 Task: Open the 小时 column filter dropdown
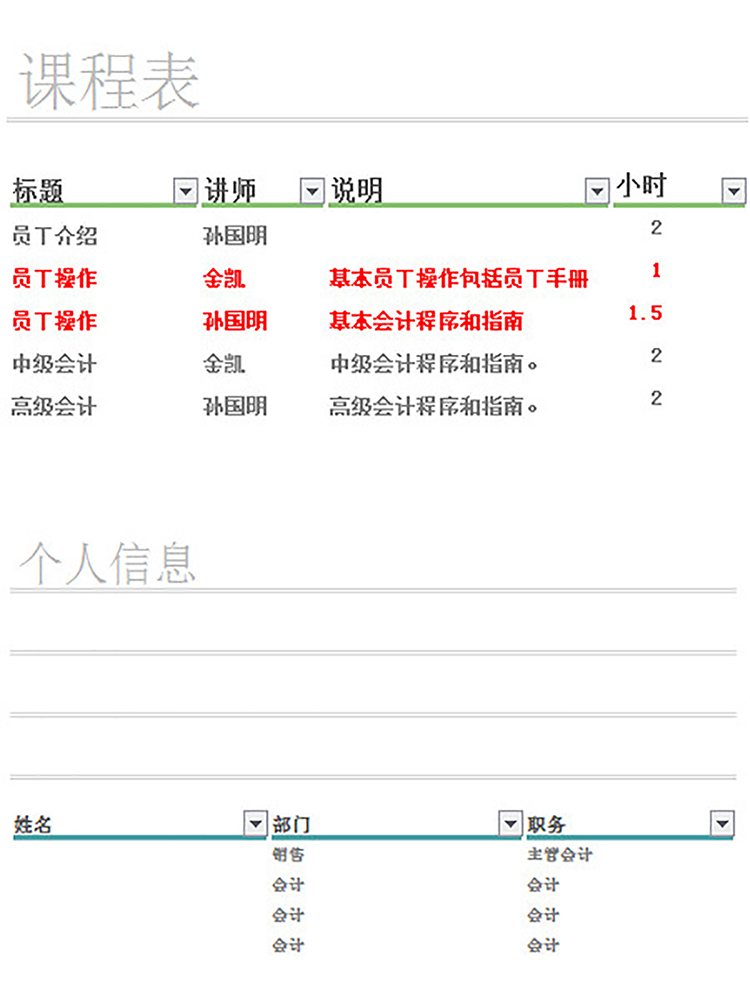pos(733,190)
